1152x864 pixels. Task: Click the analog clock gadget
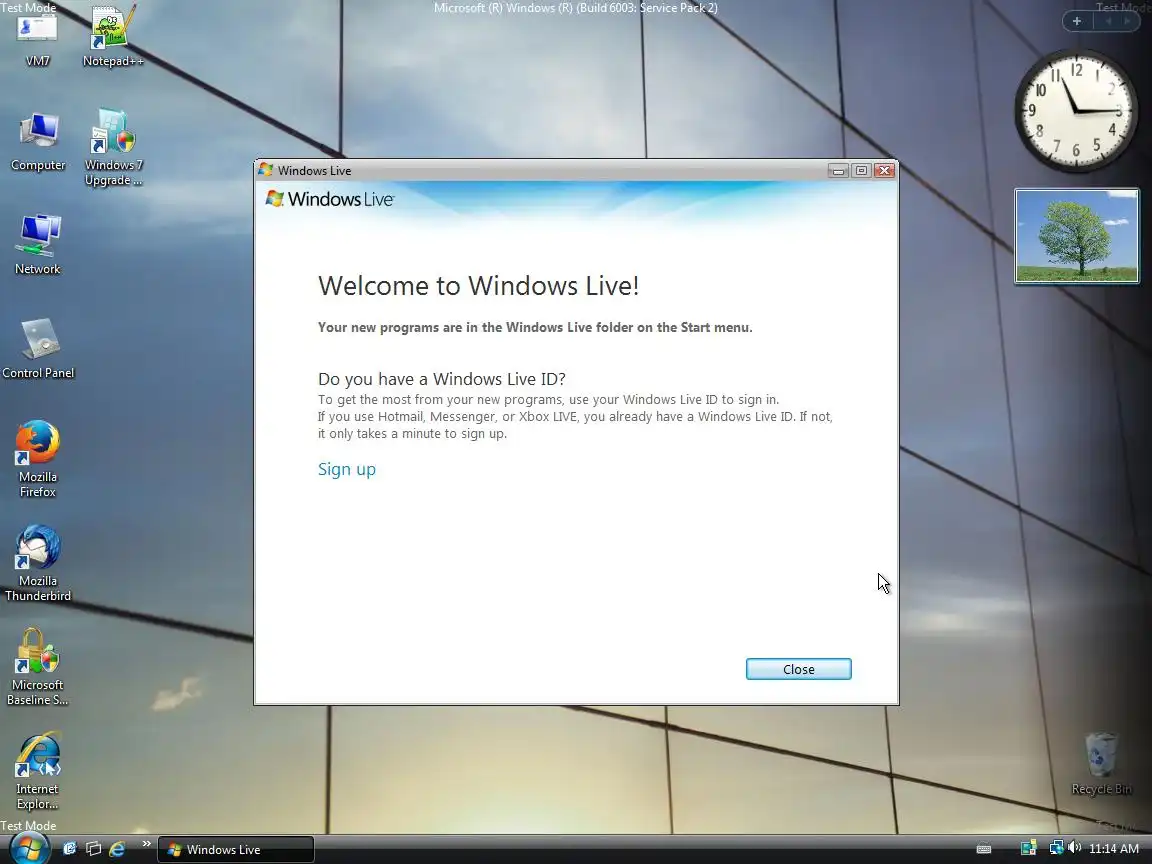tap(1076, 112)
